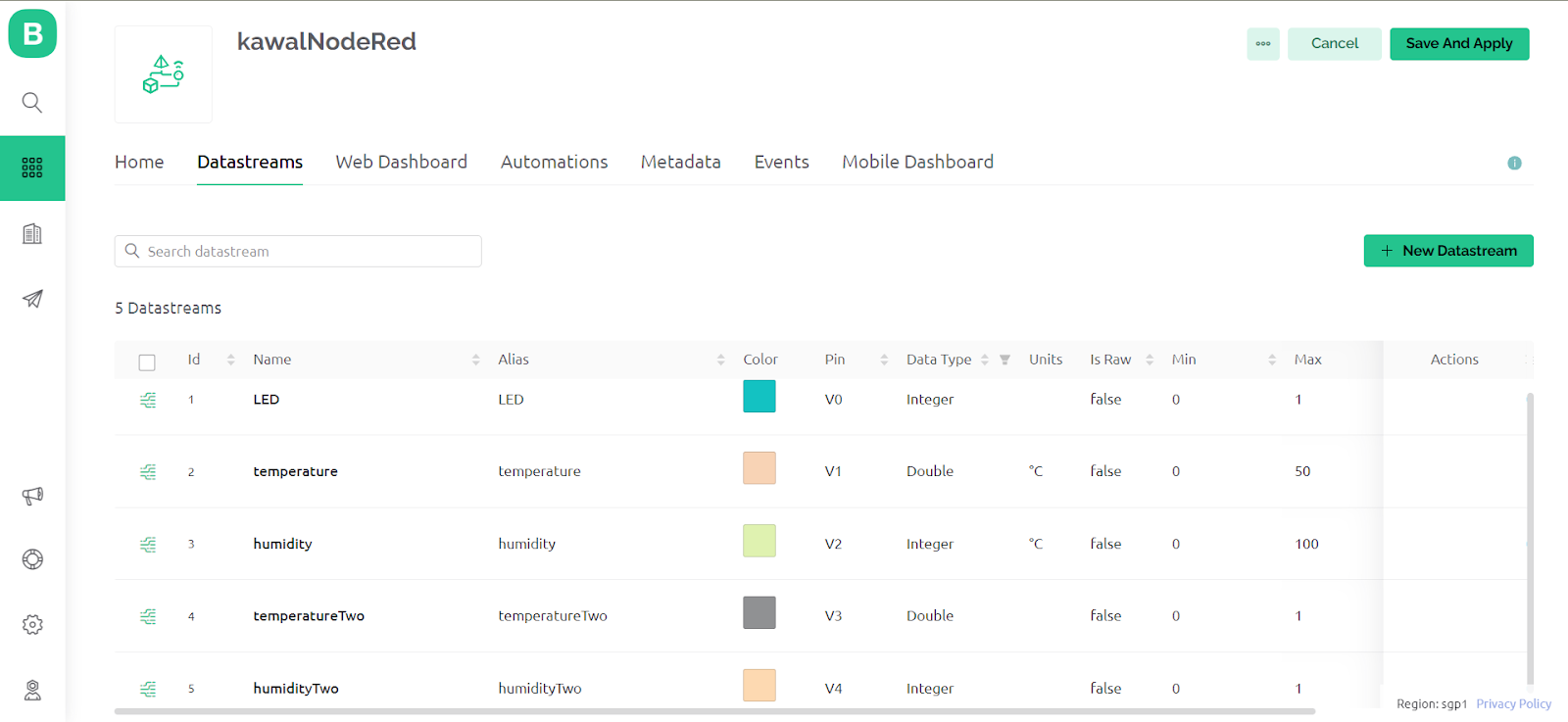Click the table vertical scrollbar
This screenshot has height=722, width=1568.
1530,539
